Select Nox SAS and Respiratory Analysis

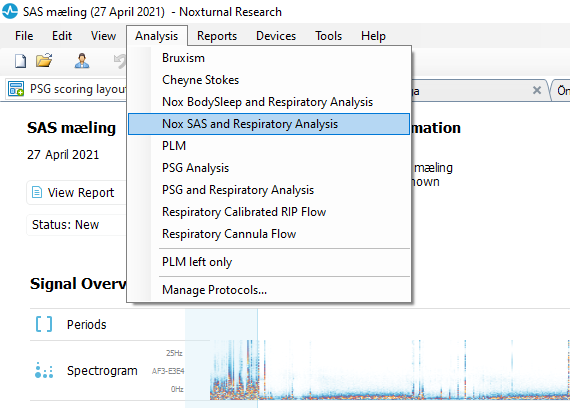click(x=269, y=124)
